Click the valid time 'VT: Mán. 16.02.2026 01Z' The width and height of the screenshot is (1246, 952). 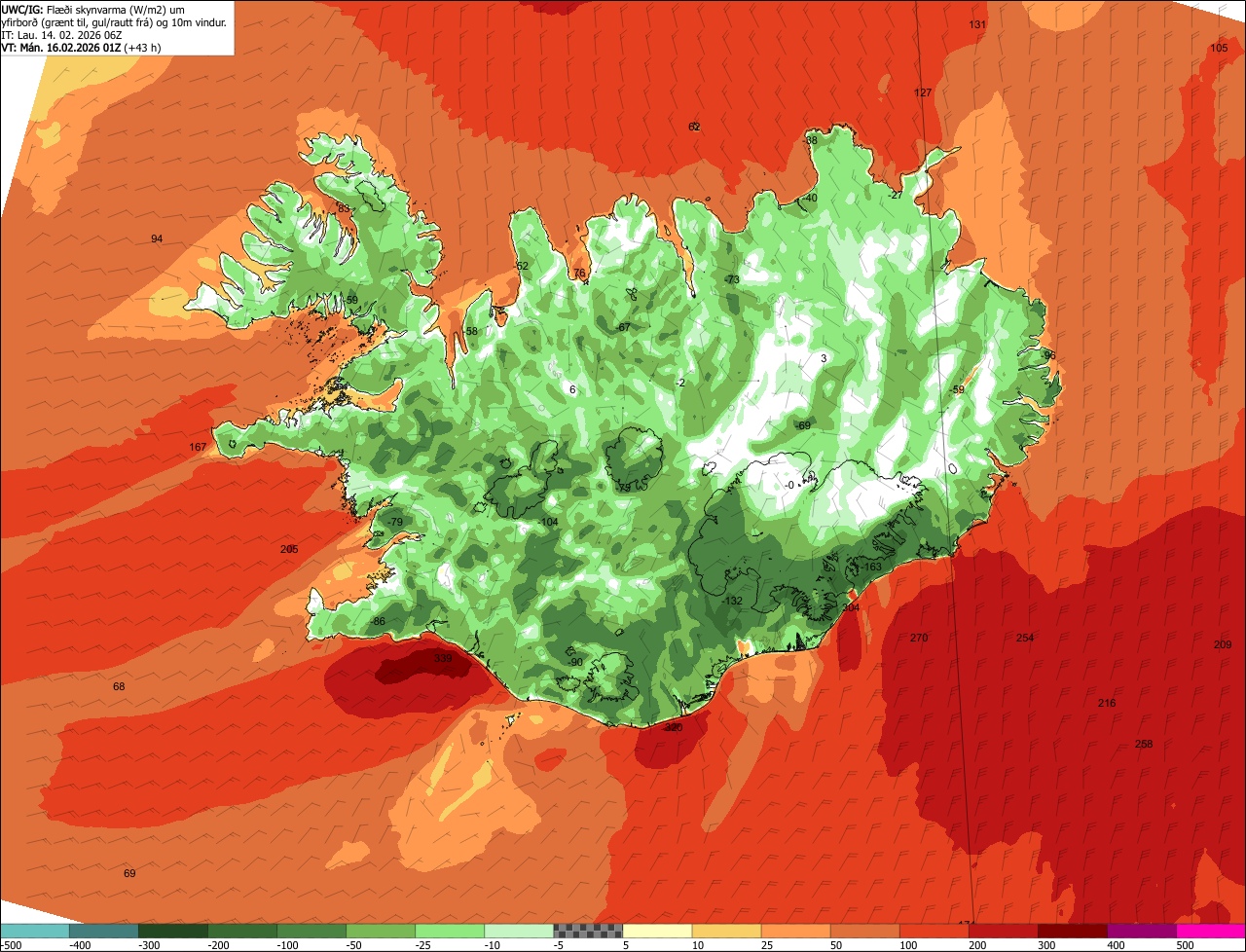(x=60, y=47)
